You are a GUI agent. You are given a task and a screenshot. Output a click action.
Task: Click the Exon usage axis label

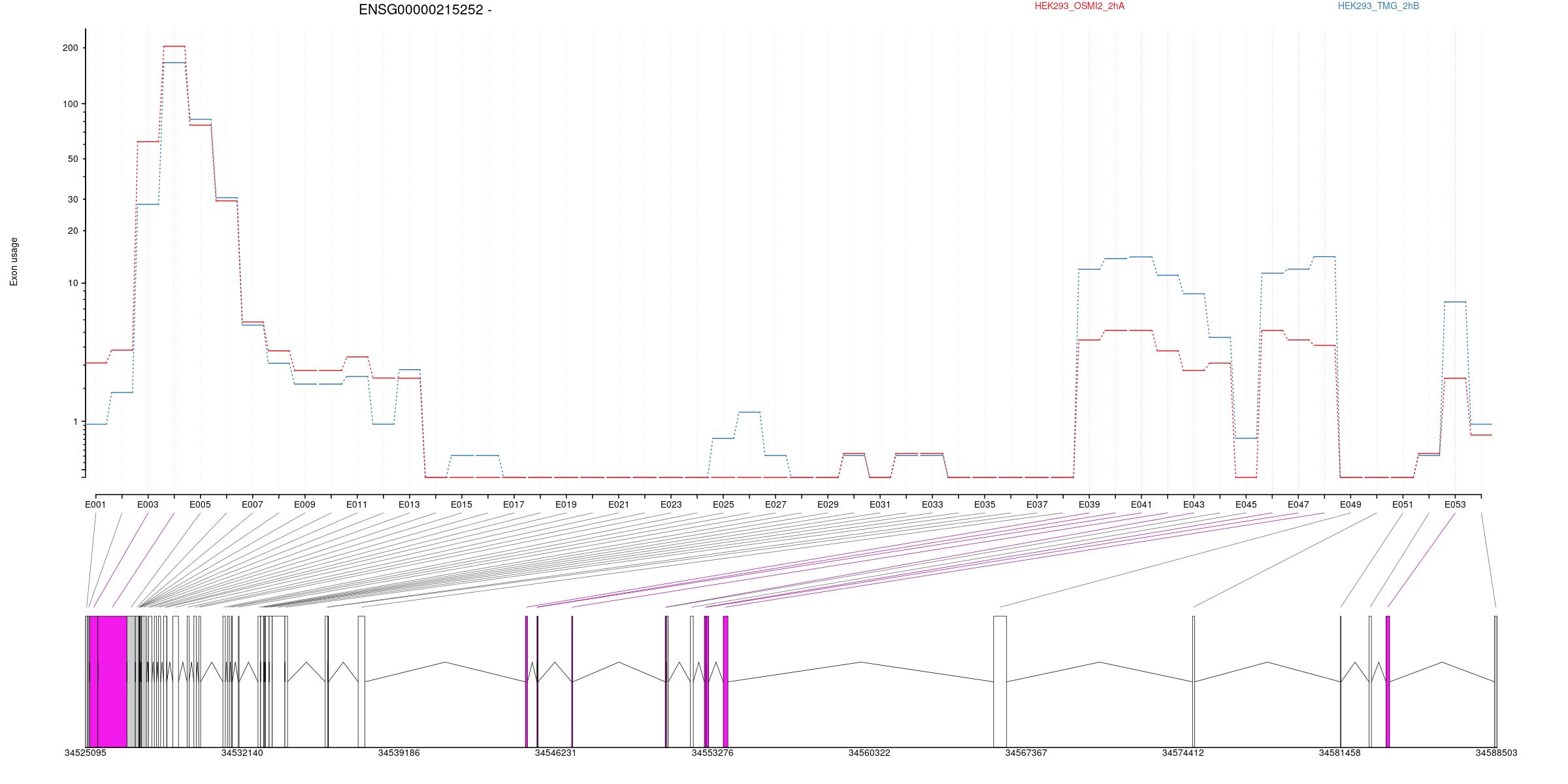click(x=14, y=261)
